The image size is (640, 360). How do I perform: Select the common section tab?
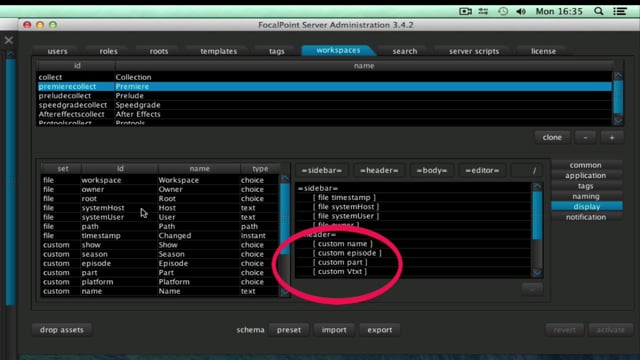coord(586,165)
